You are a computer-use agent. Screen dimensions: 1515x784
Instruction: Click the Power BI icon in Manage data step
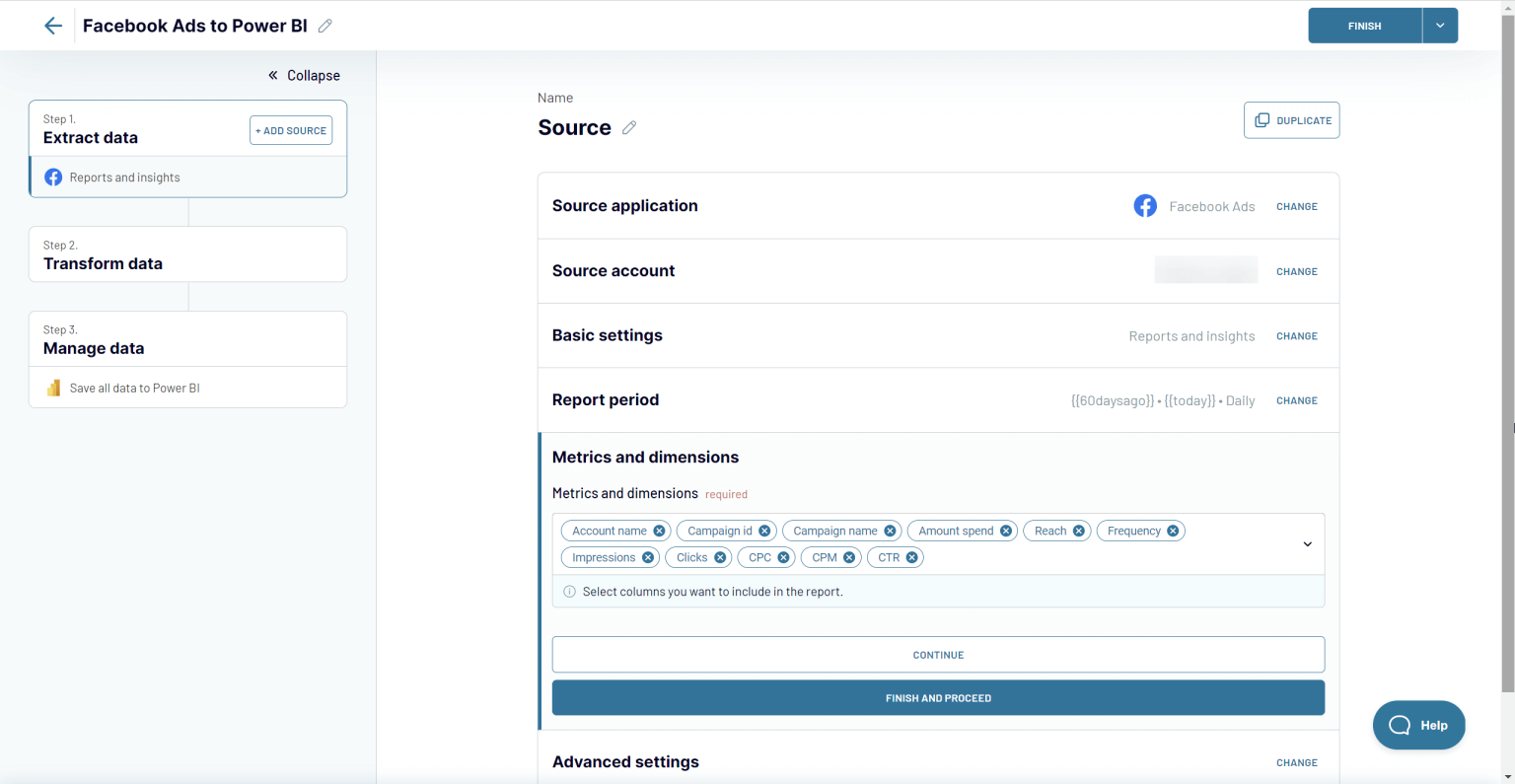[55, 388]
